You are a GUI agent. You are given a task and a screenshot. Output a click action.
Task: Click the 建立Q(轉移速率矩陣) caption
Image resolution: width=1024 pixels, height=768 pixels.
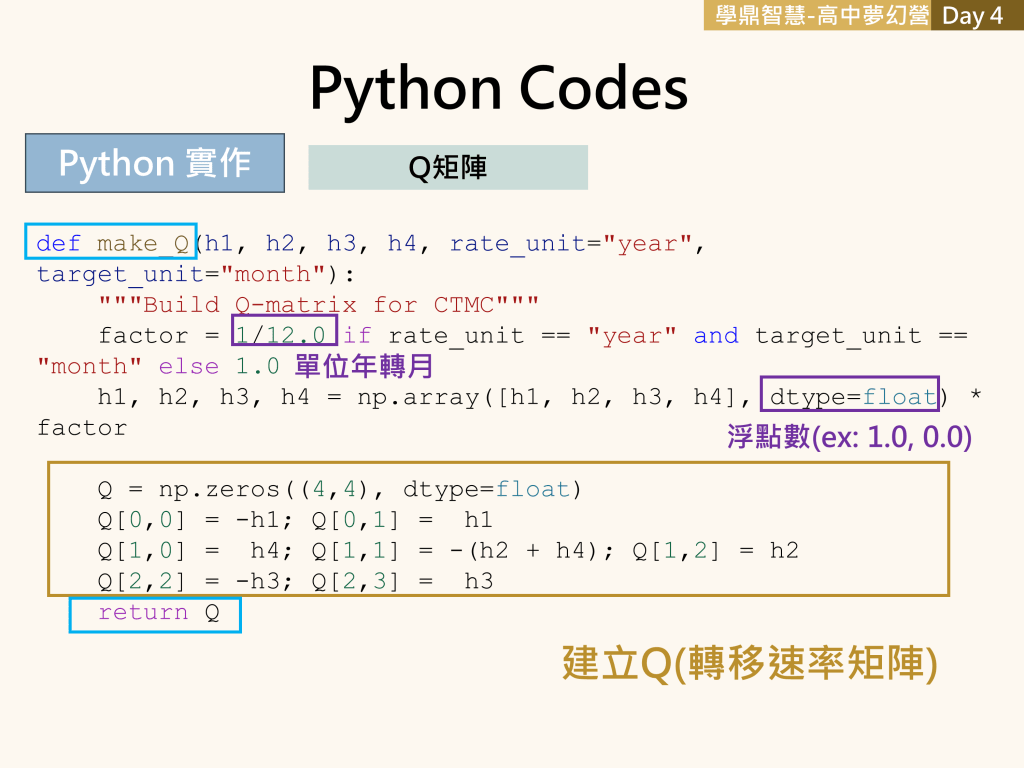pyautogui.click(x=749, y=664)
